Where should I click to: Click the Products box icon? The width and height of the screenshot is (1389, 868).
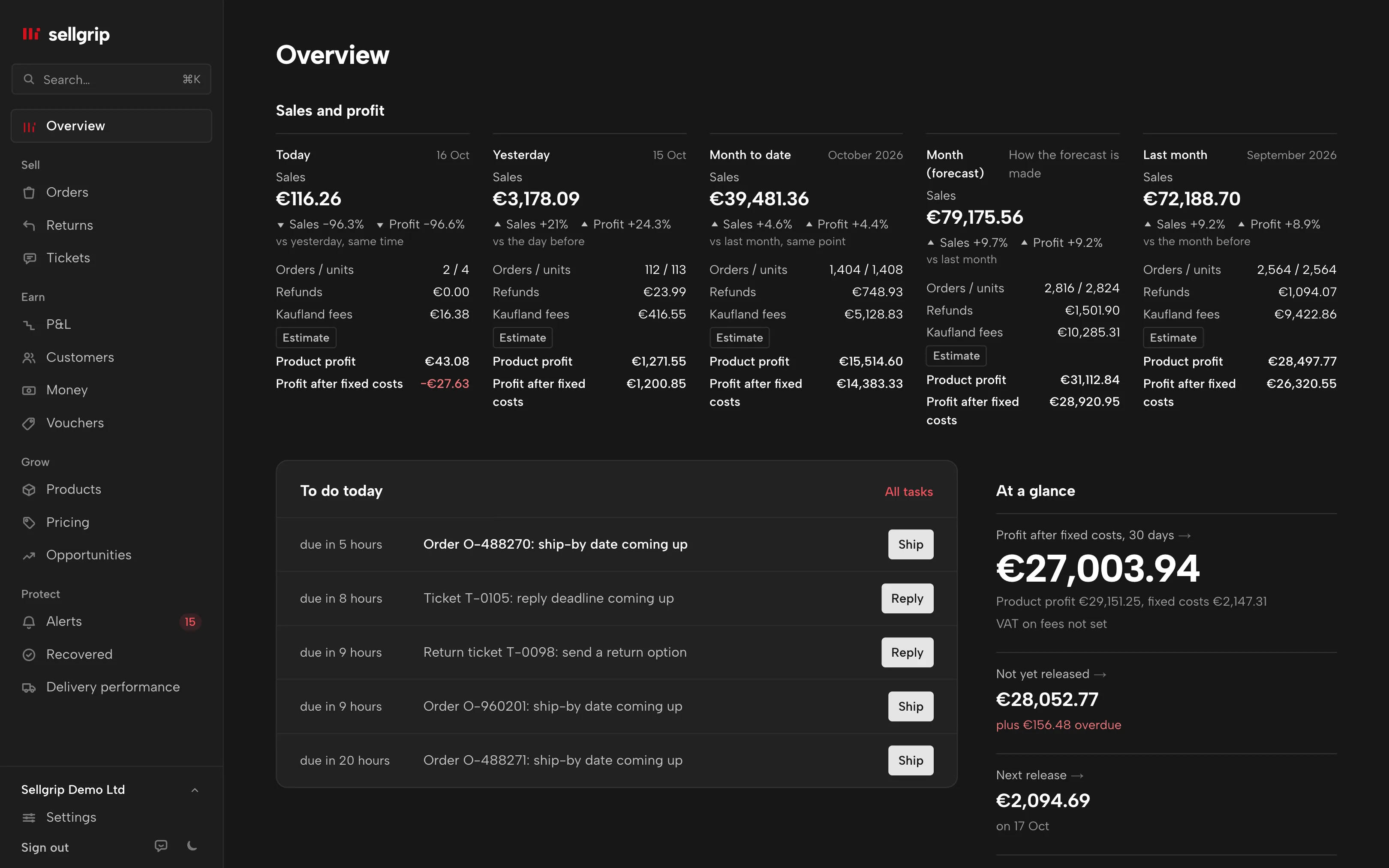pyautogui.click(x=29, y=490)
